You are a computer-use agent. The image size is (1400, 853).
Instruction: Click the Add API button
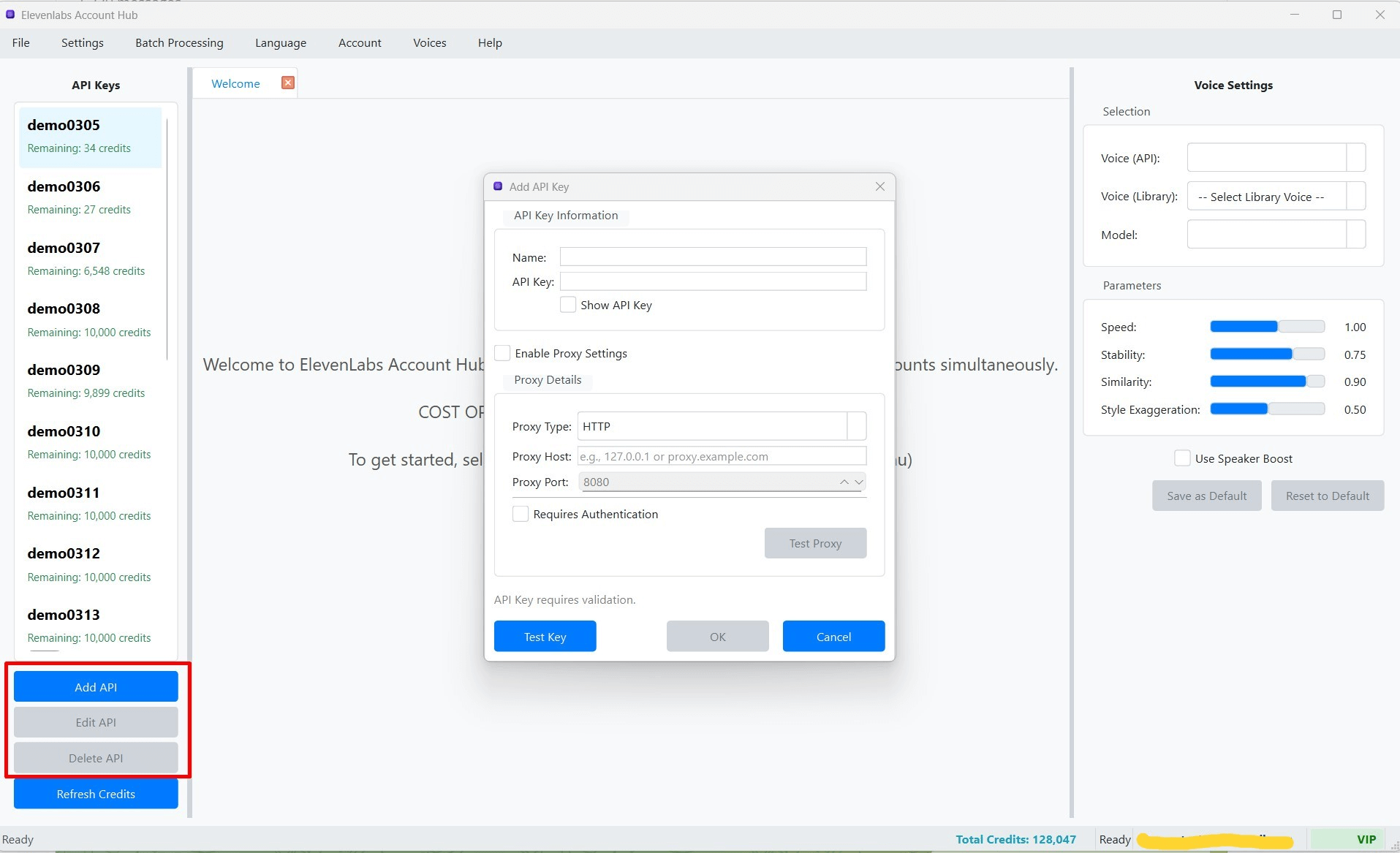96,687
